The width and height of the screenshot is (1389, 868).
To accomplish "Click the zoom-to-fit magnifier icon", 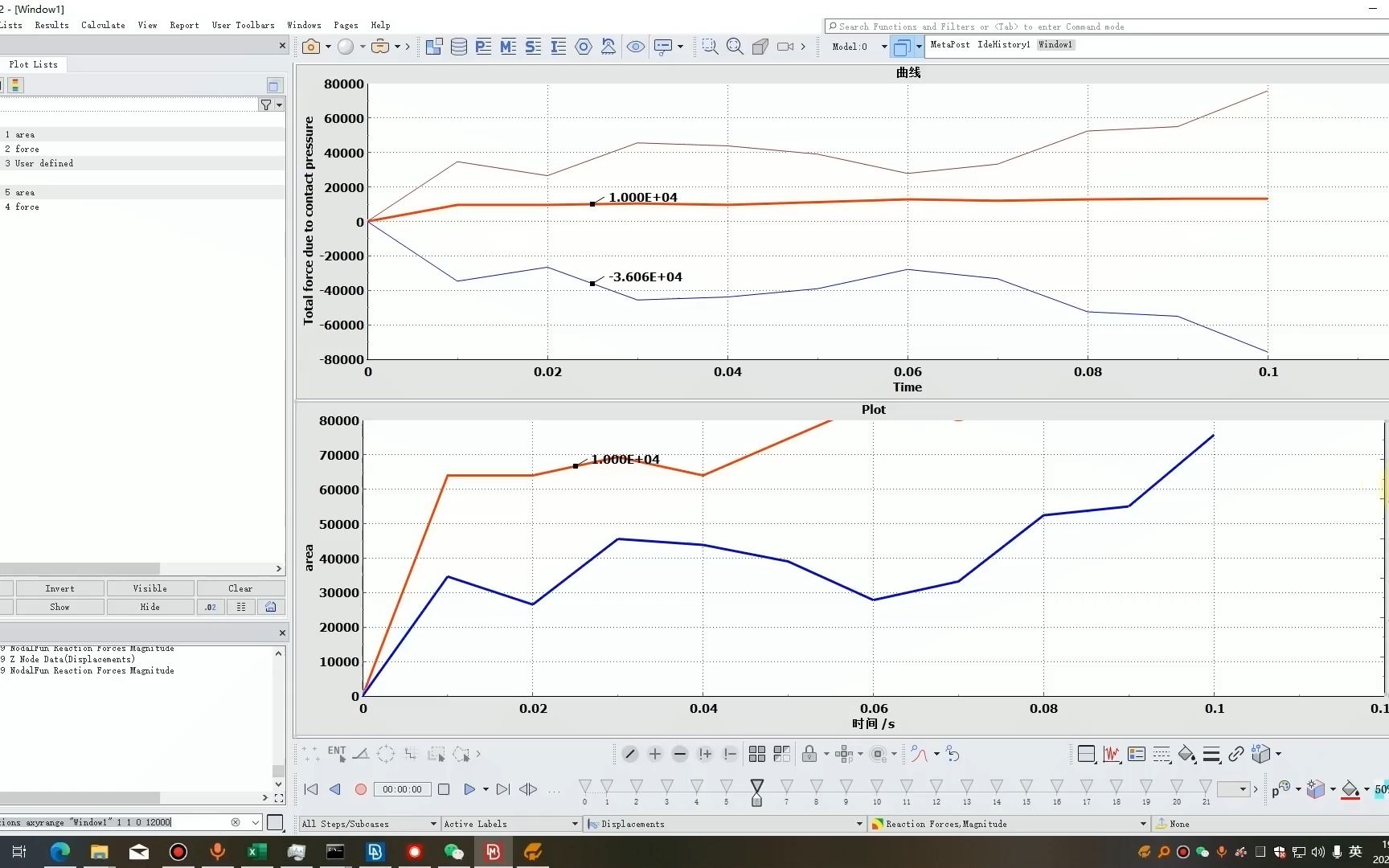I will (x=735, y=47).
